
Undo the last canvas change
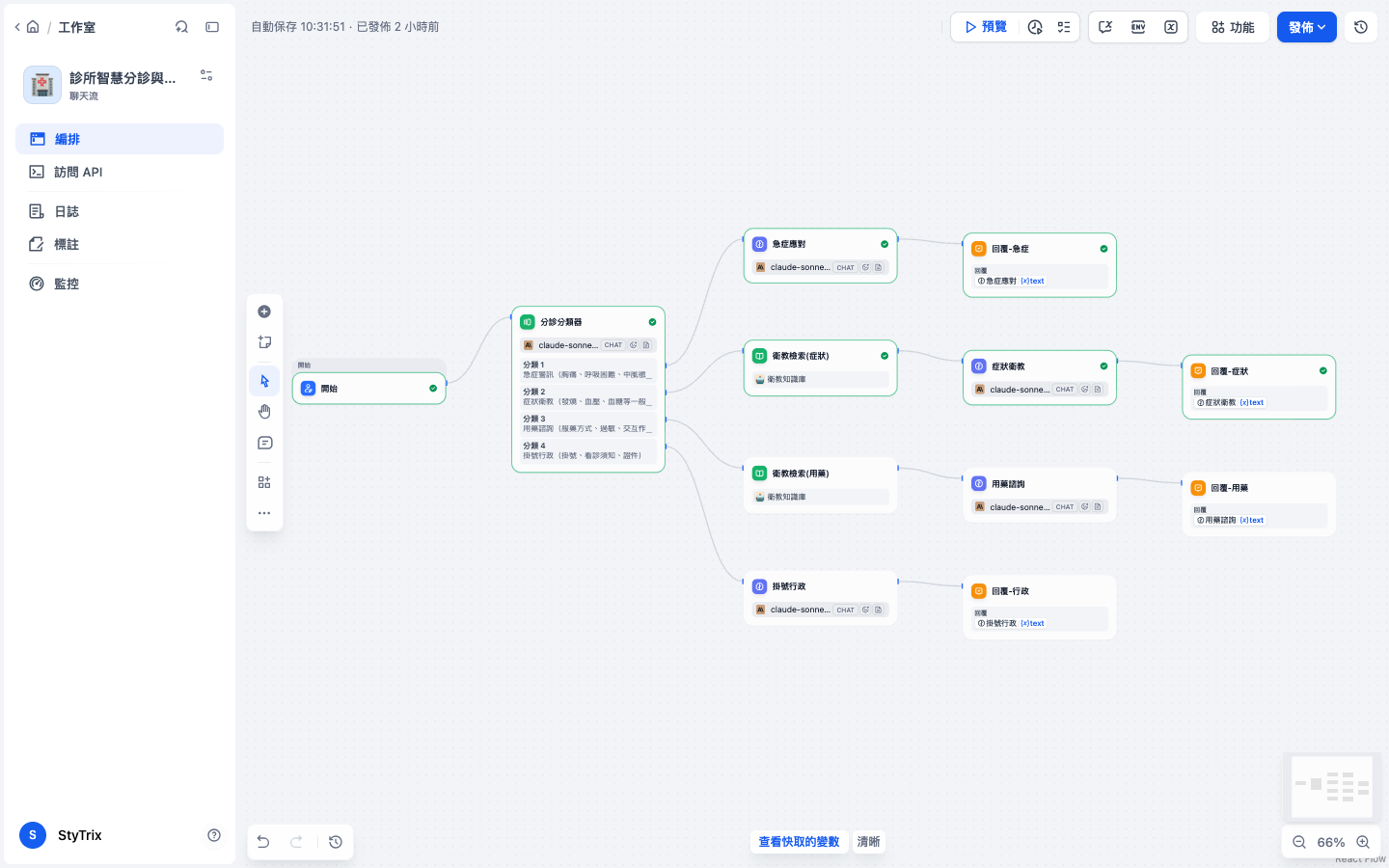tap(263, 842)
